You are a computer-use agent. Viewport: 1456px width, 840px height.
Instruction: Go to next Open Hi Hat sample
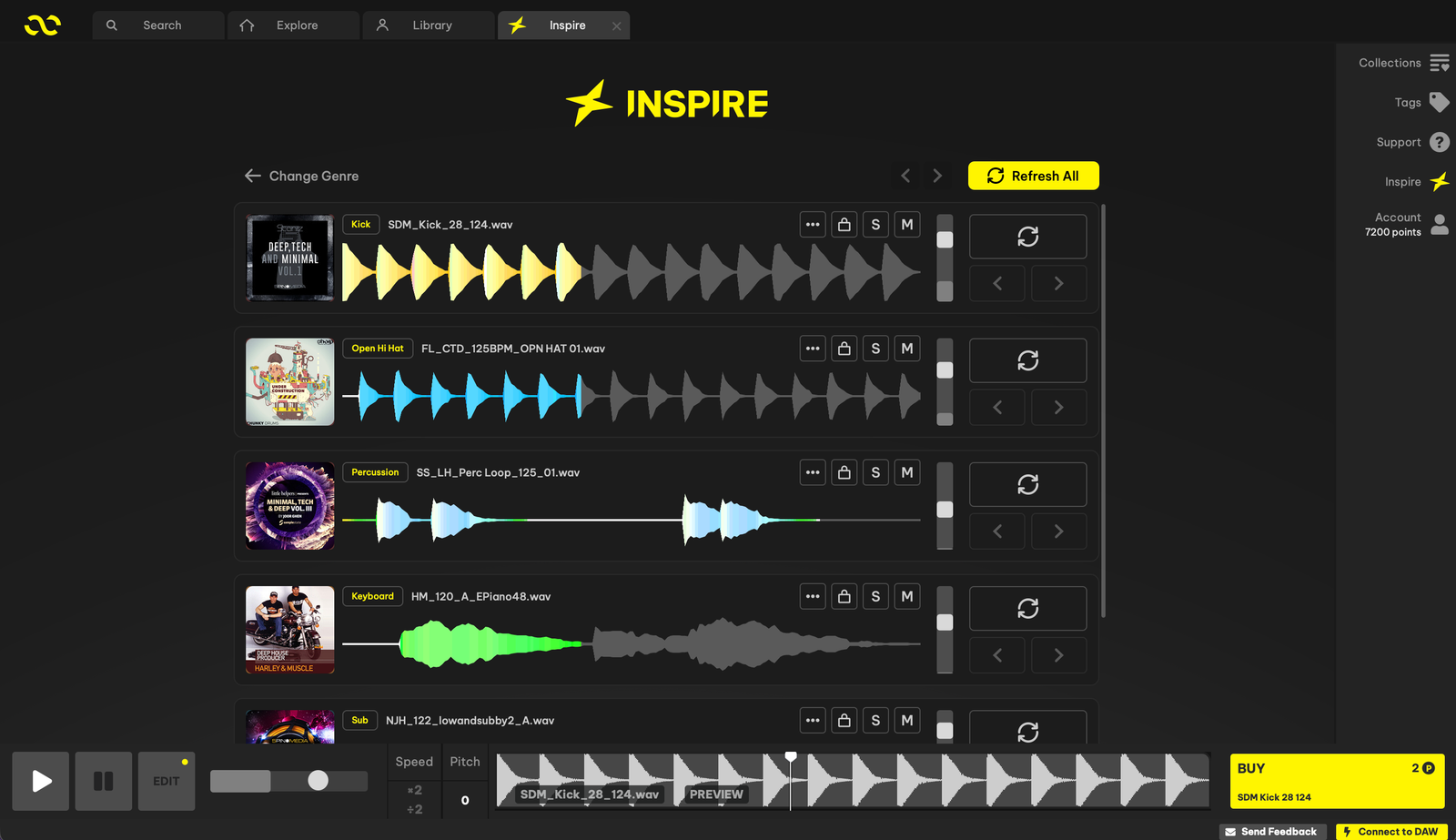click(x=1058, y=407)
